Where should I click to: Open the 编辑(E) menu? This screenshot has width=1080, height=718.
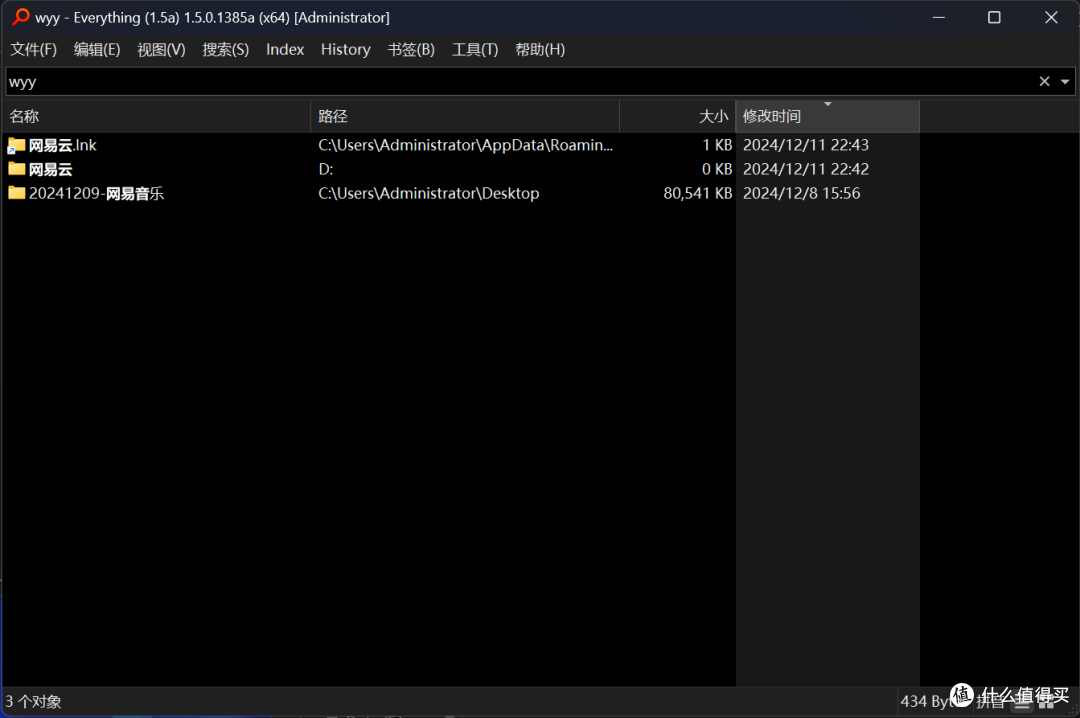(x=97, y=50)
